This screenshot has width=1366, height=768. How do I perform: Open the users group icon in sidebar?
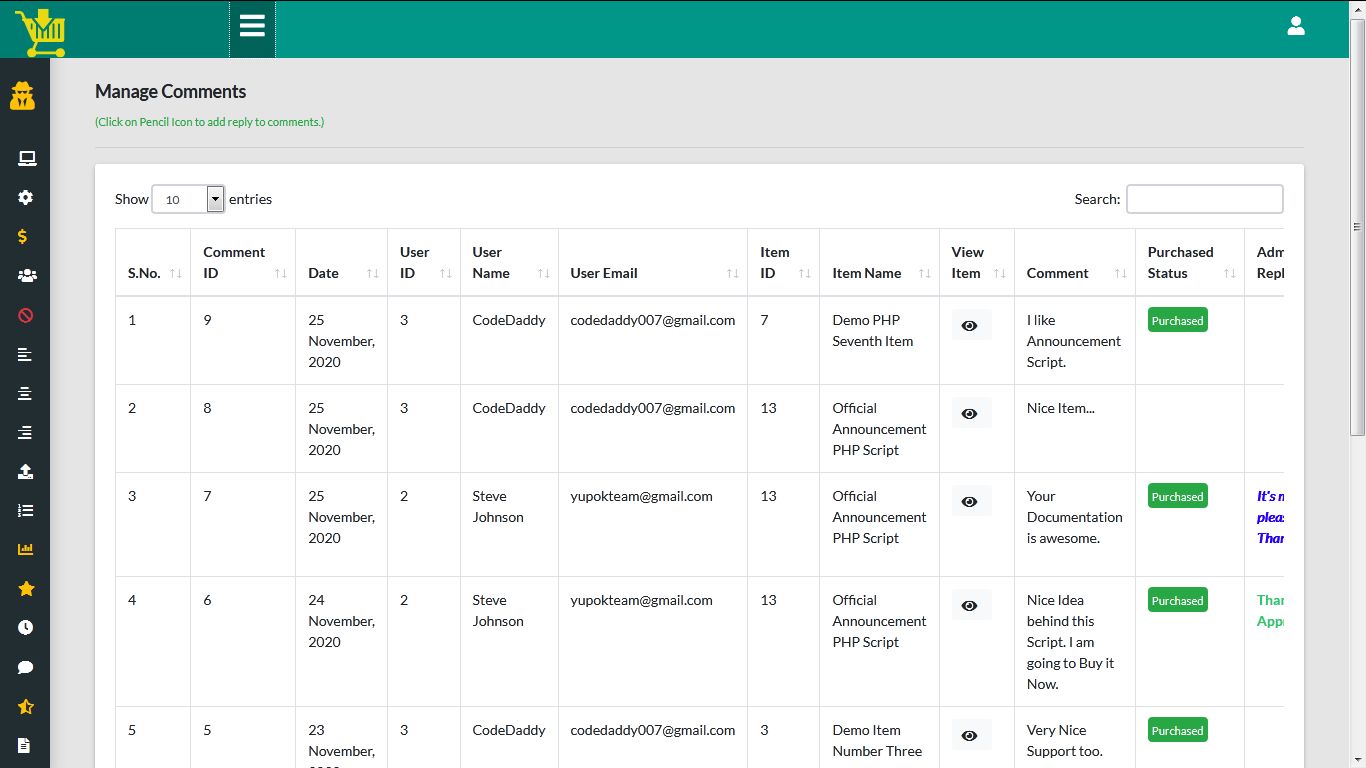coord(25,275)
